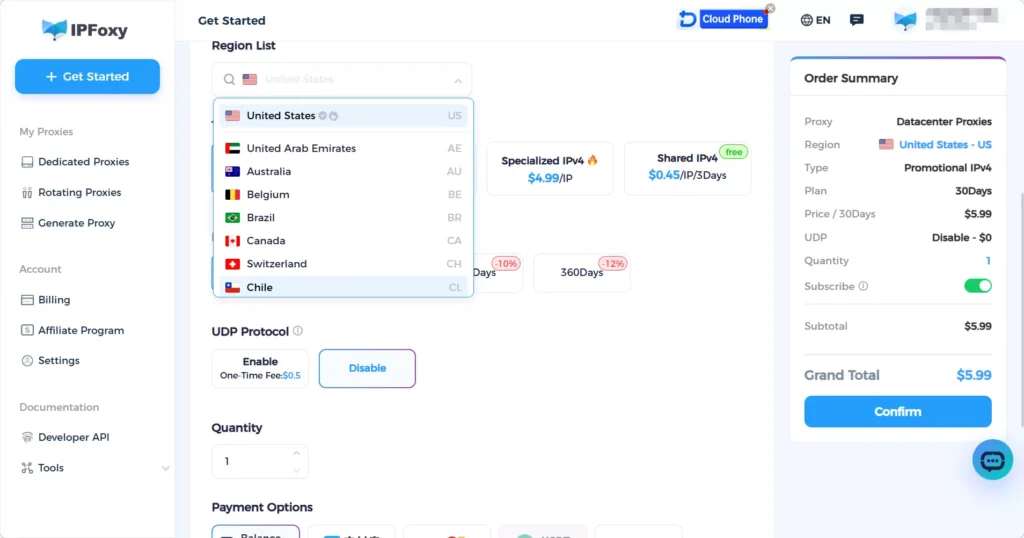Click the IPFoxy logo icon
The height and width of the screenshot is (538, 1024).
54,29
